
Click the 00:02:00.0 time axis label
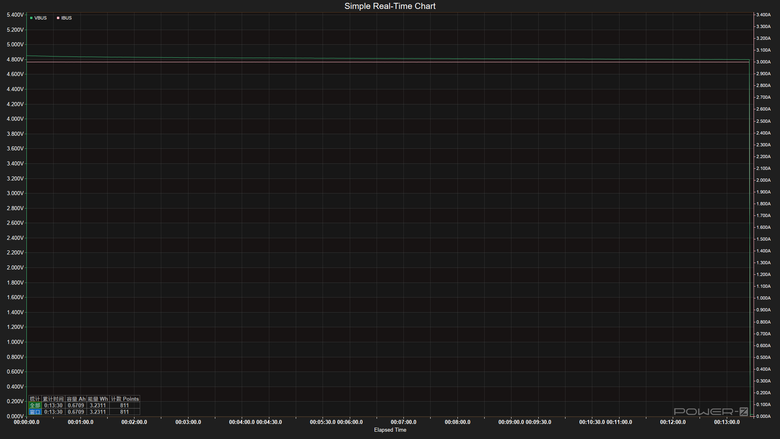(x=134, y=422)
